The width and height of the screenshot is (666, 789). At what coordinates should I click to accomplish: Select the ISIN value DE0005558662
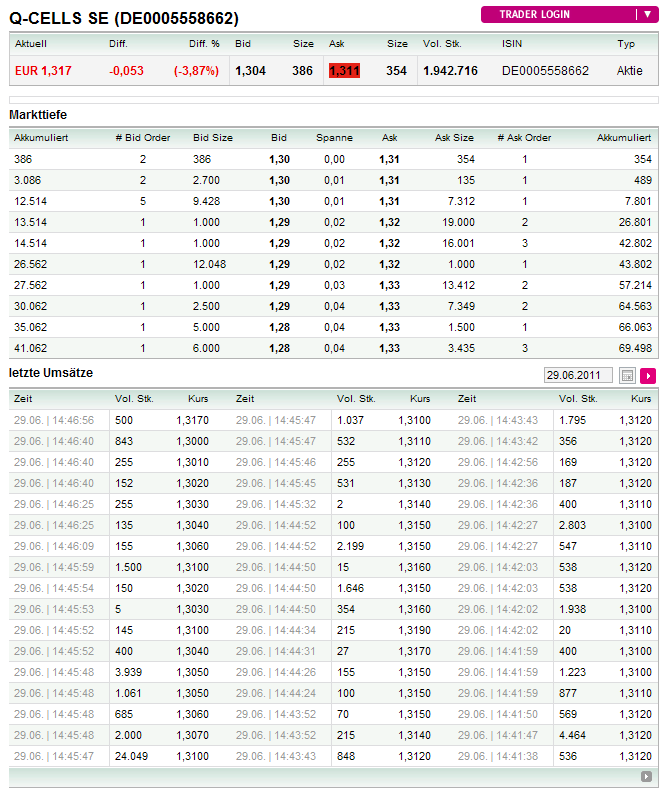click(545, 70)
